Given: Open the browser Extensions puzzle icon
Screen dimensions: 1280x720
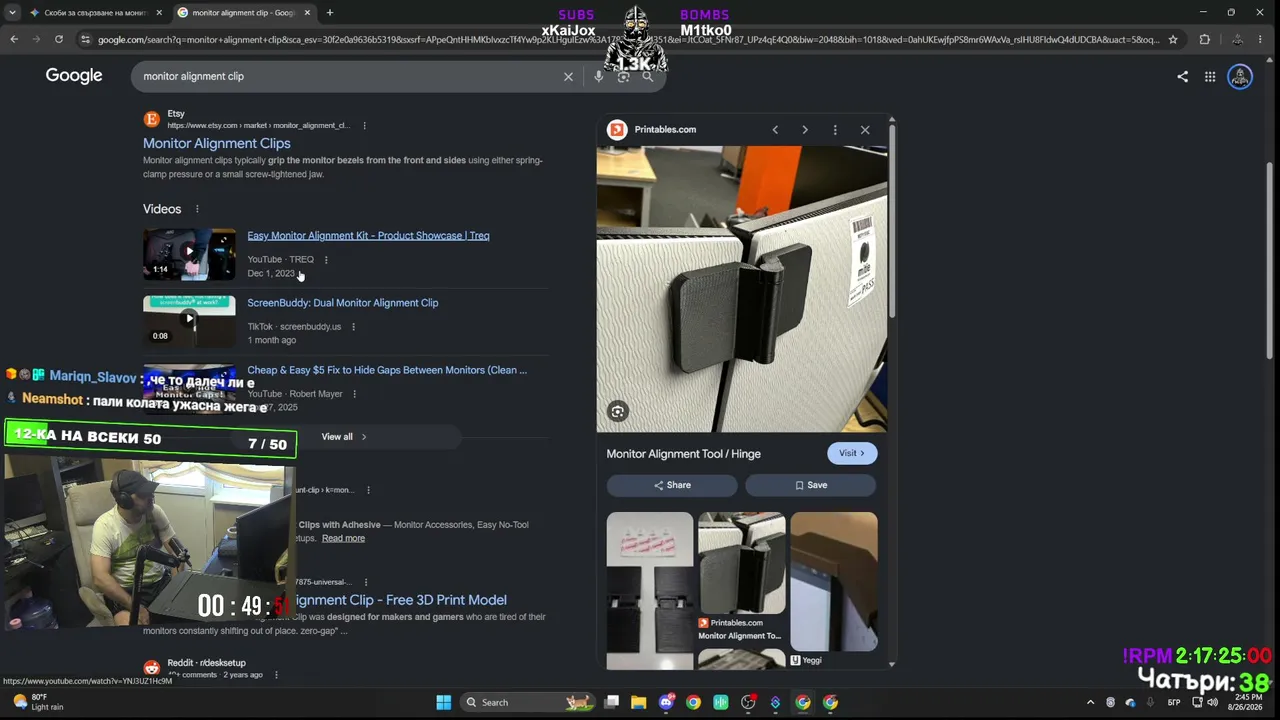Looking at the screenshot, I should 1204,39.
